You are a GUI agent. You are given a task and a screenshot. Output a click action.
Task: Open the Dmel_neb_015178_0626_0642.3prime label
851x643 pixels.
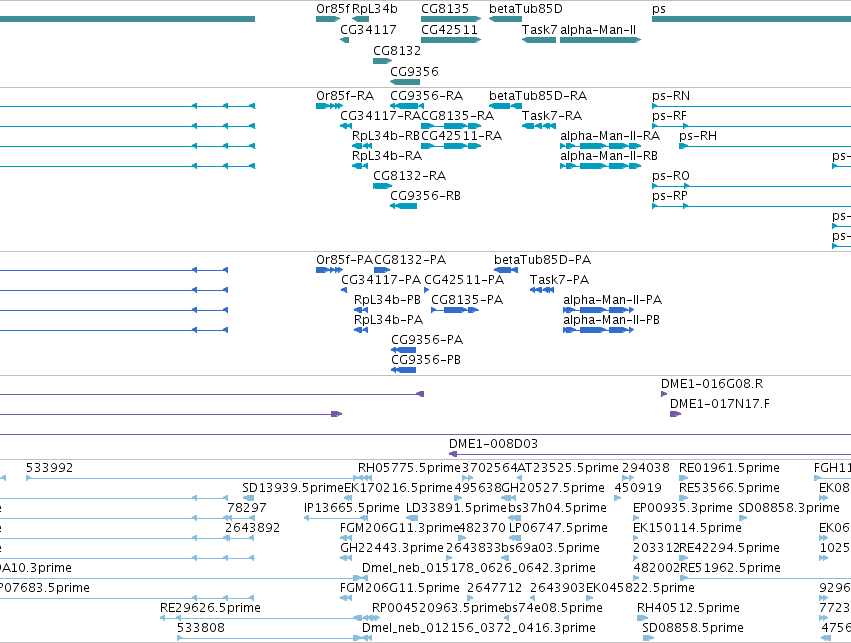(x=478, y=568)
